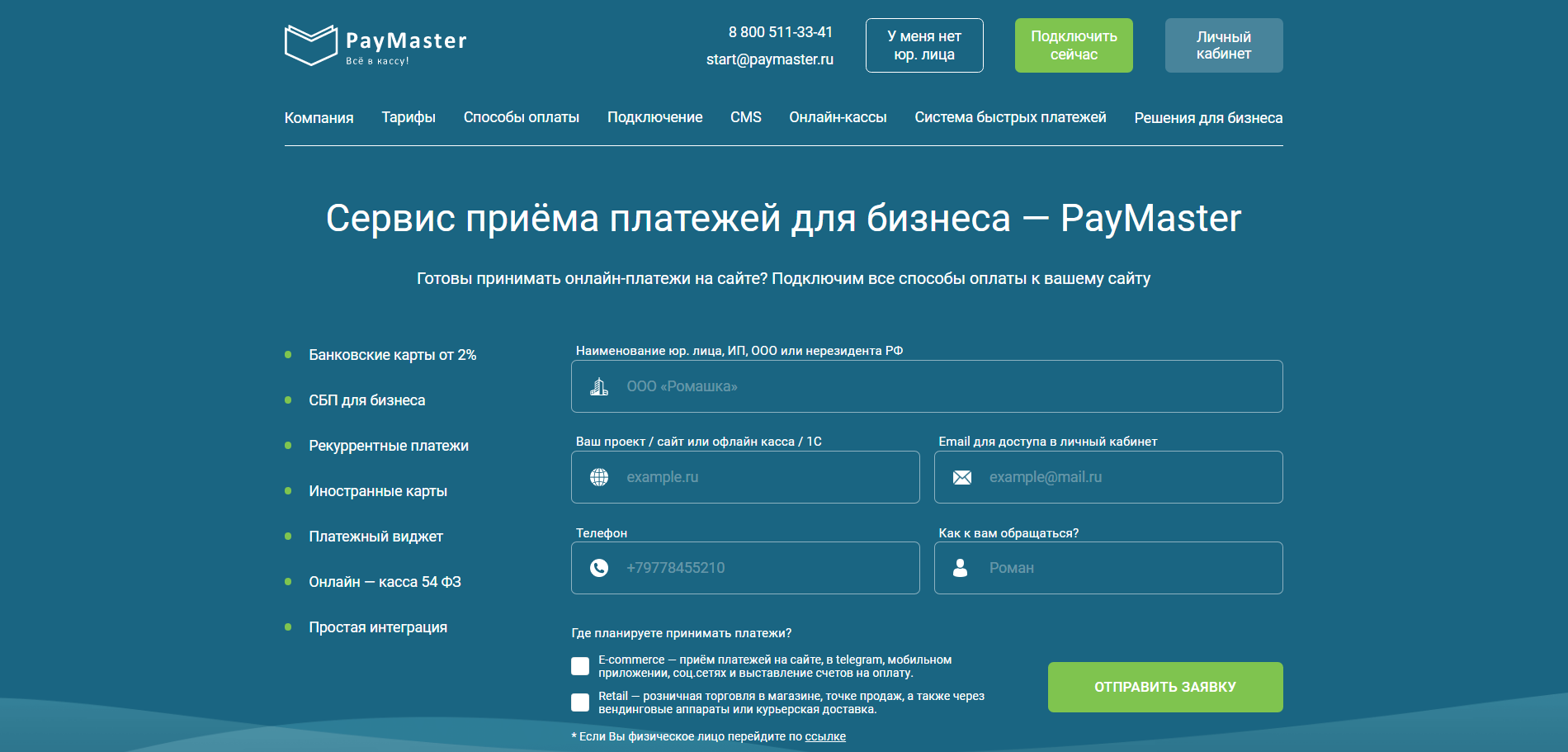Click Рекуррентные платежи item
This screenshot has height=752, width=1568.
pos(389,446)
